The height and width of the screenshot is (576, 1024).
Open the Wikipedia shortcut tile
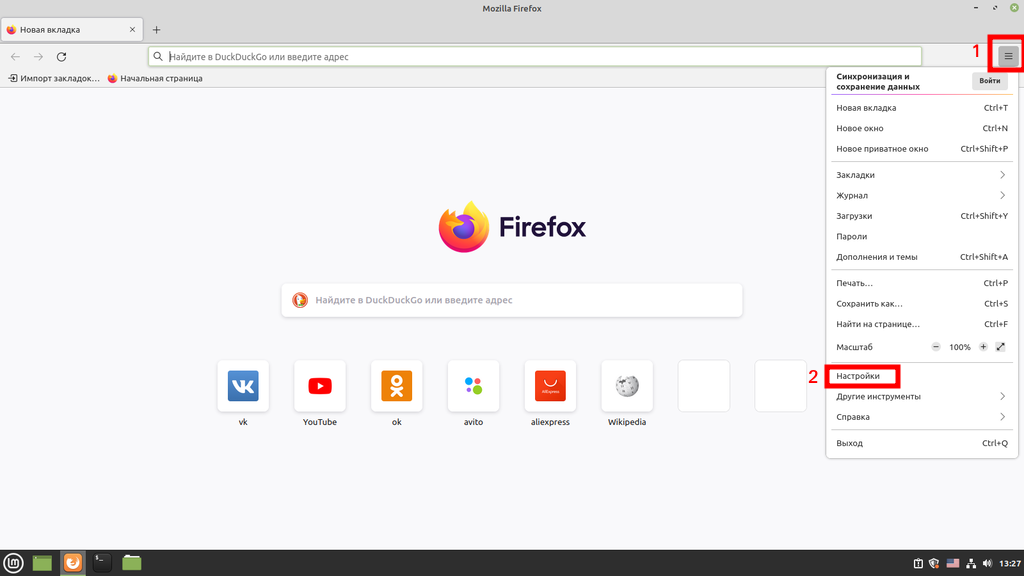coord(627,386)
